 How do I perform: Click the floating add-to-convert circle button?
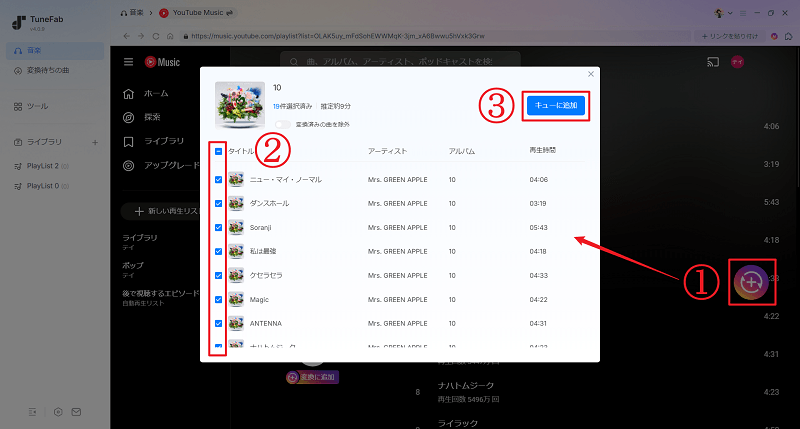[x=751, y=282]
